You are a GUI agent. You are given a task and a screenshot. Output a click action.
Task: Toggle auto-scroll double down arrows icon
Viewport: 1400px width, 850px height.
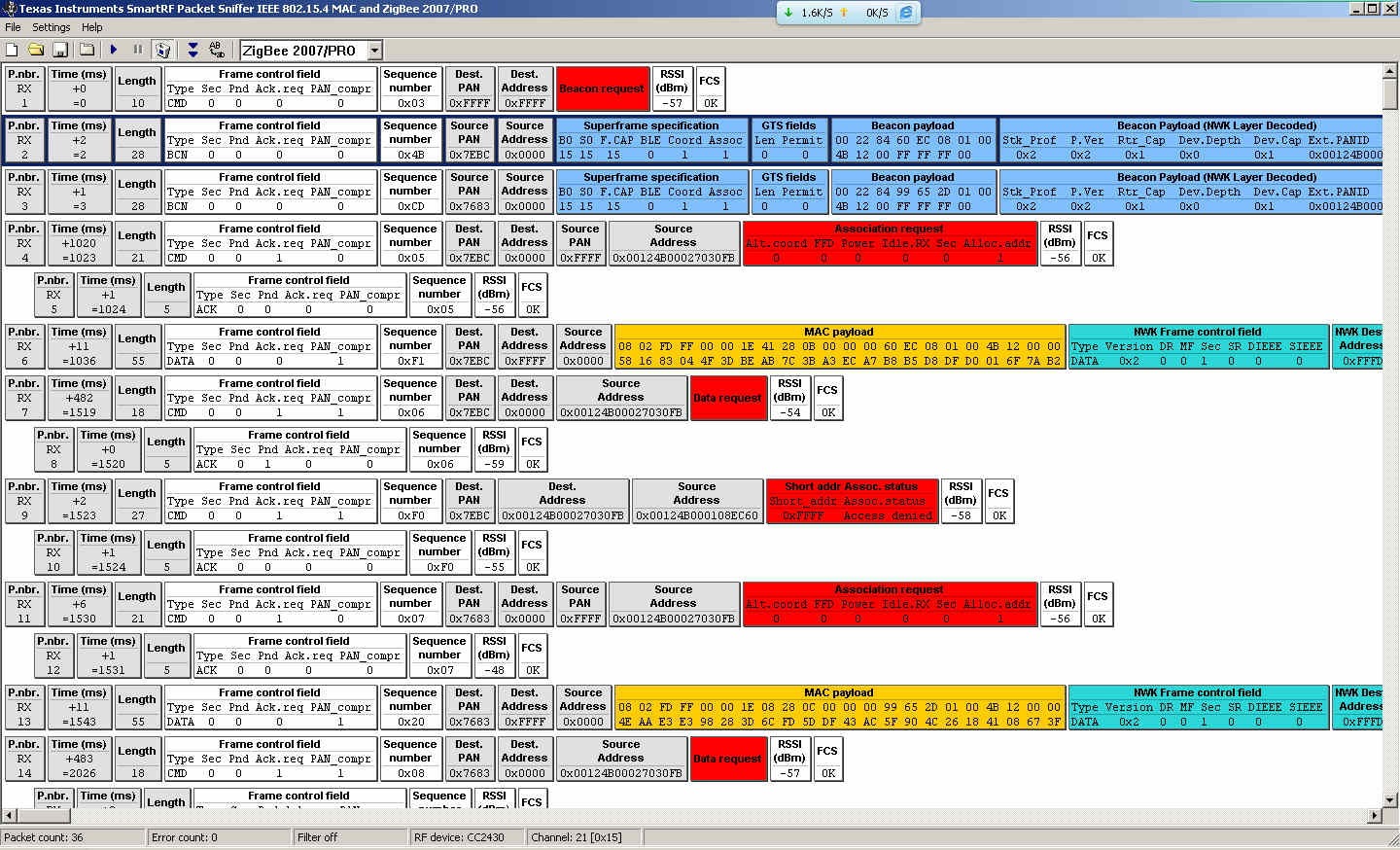pos(192,50)
